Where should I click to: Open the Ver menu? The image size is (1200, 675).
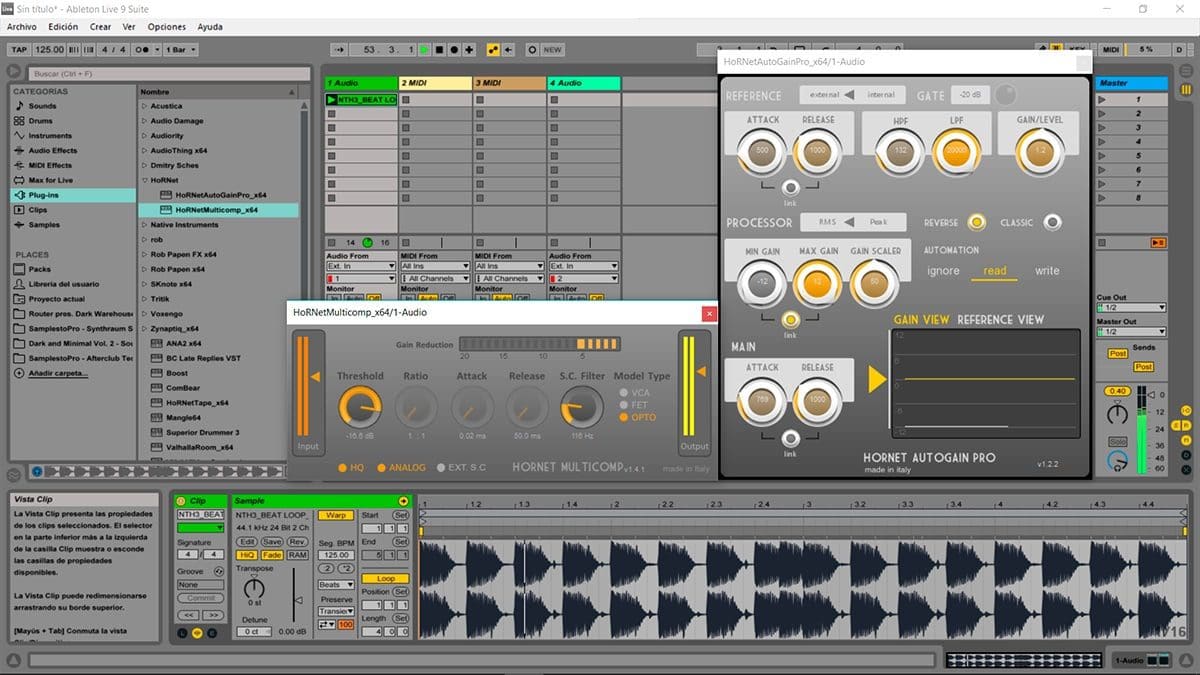[129, 27]
